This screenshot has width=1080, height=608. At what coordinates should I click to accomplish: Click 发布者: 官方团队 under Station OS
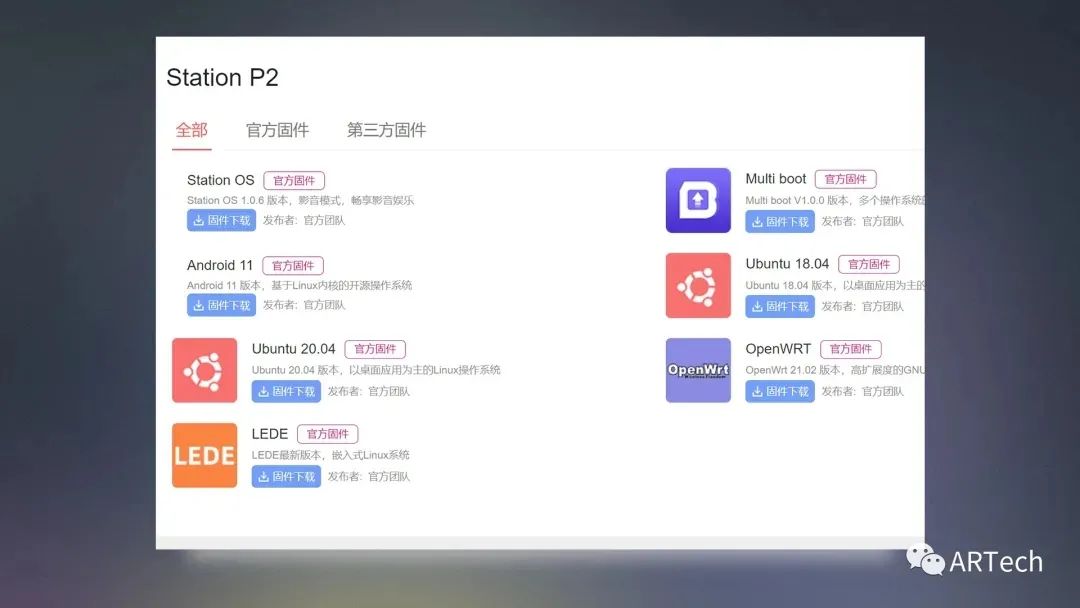coord(304,220)
